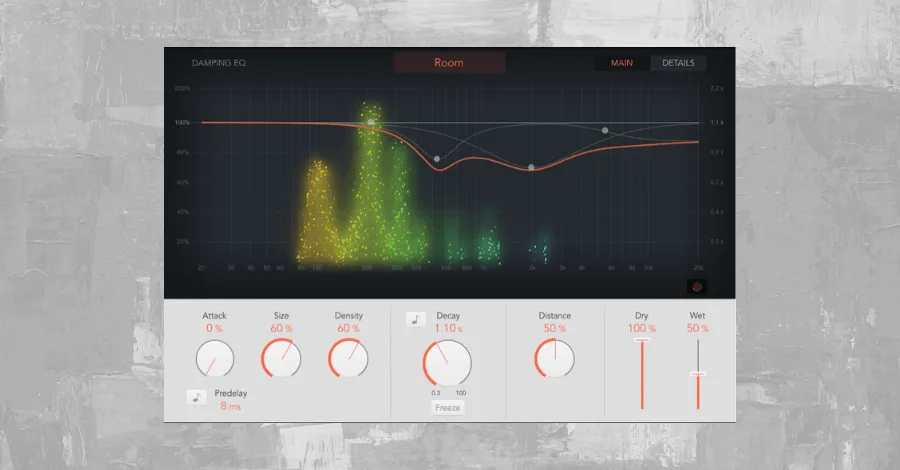Switch to the DETAILS tab

(678, 63)
